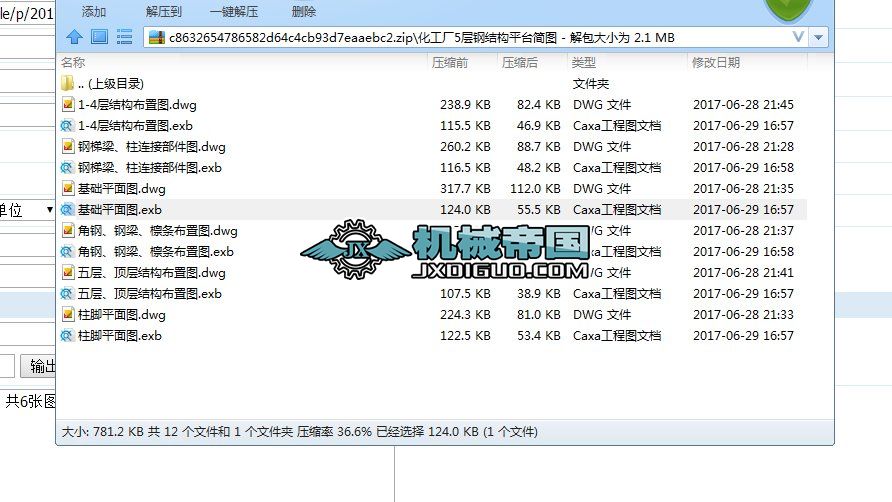This screenshot has height=502, width=892.
Task: Click the 输出 button in the background window
Action: [x=38, y=365]
